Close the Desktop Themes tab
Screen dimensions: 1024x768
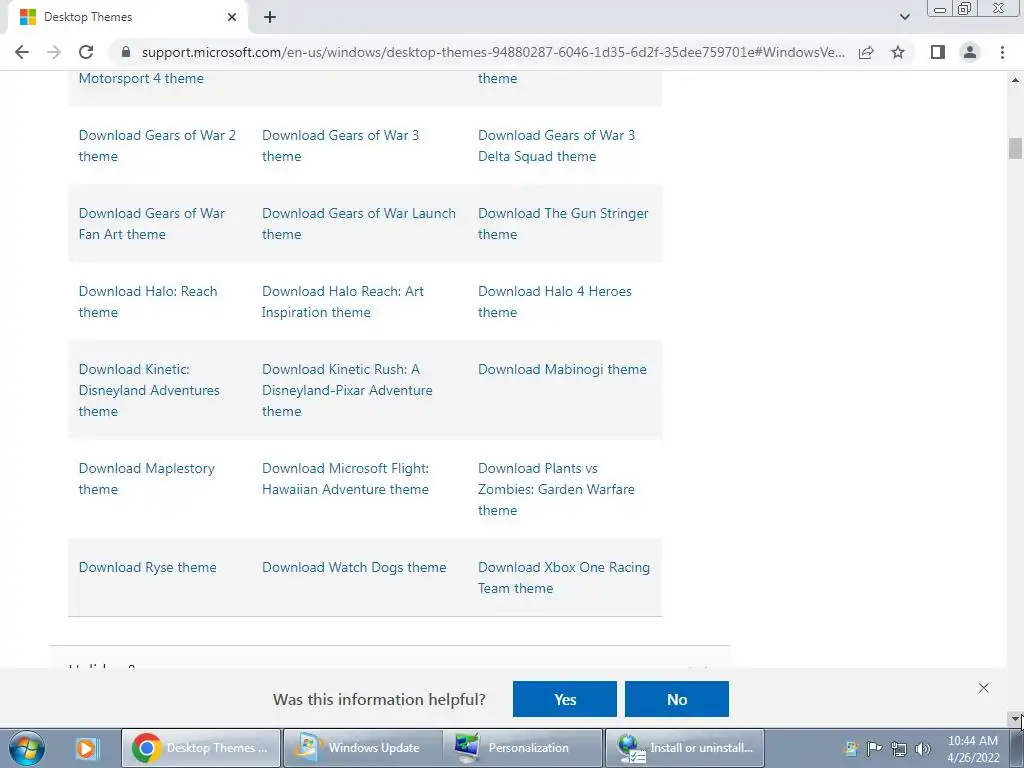tap(232, 17)
